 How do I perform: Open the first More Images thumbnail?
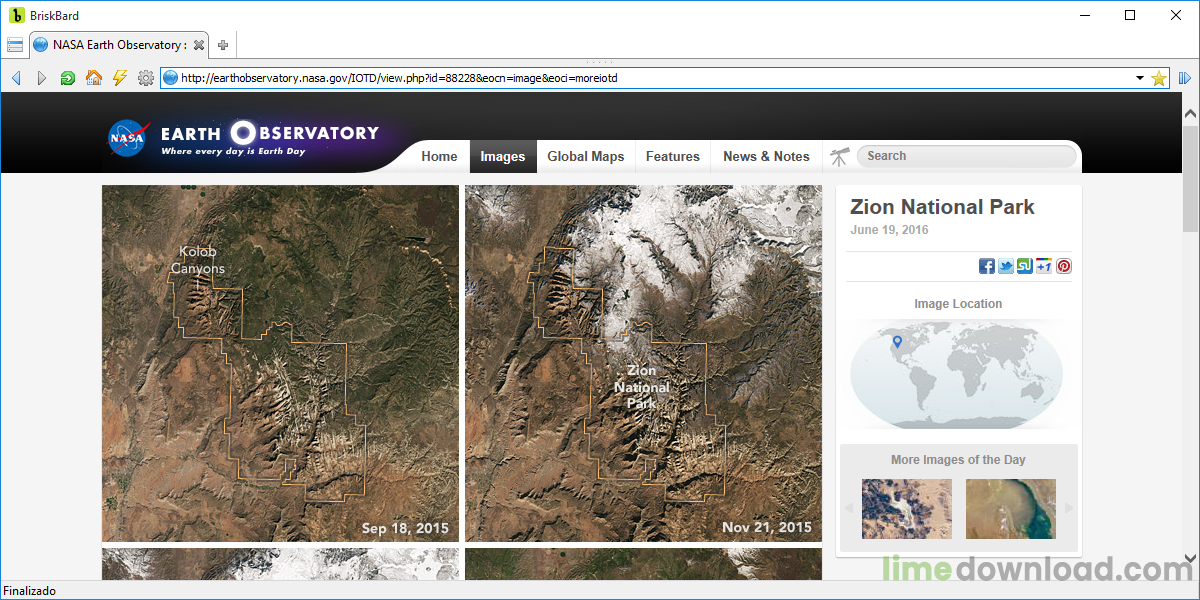907,508
